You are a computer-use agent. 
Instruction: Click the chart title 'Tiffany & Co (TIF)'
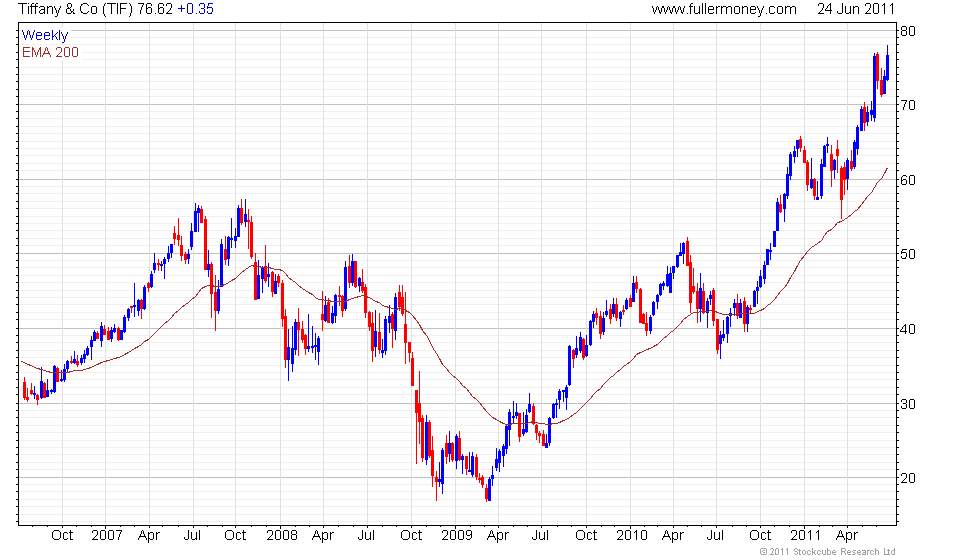(x=76, y=9)
